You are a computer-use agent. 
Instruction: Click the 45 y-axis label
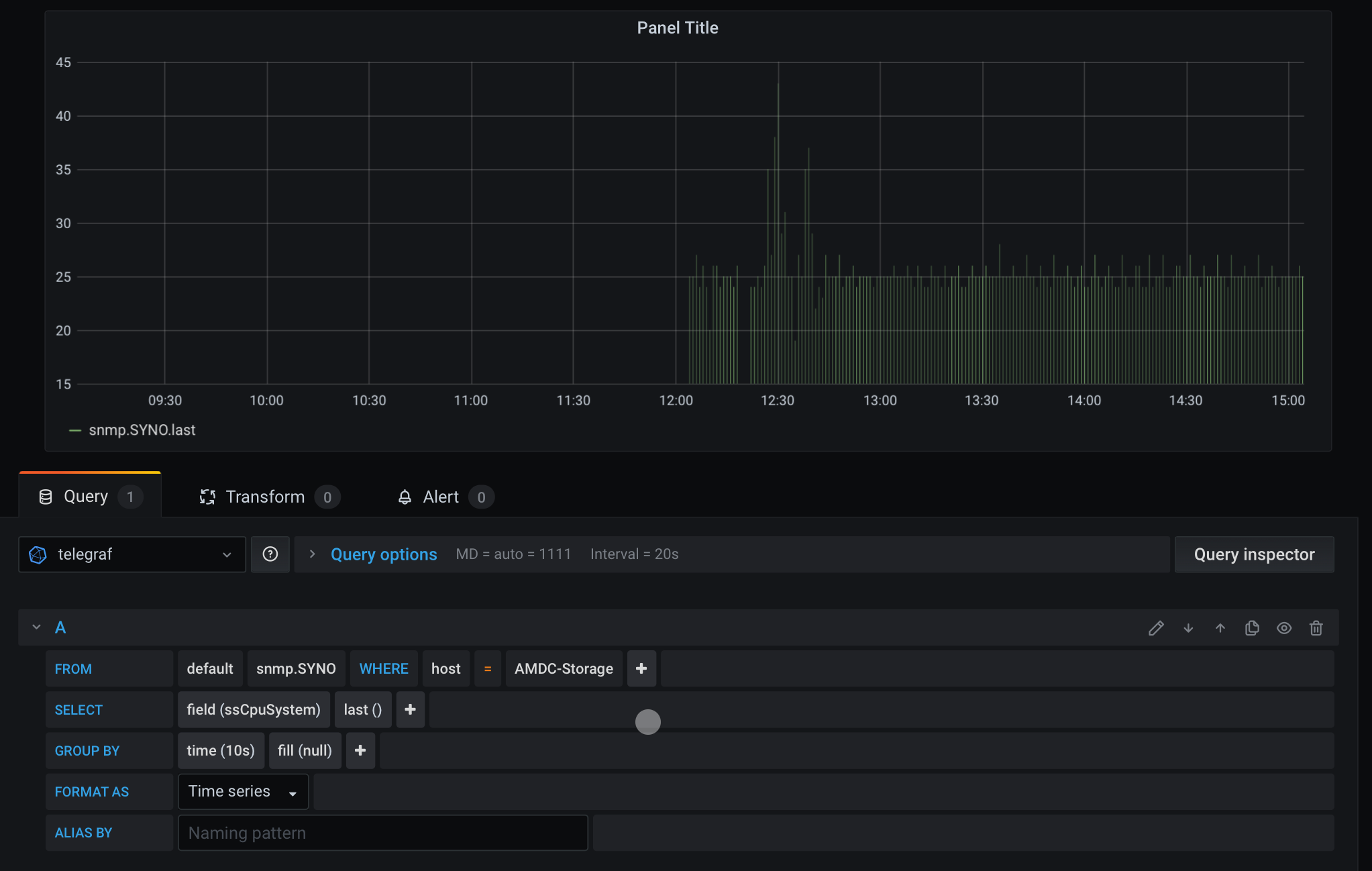click(63, 62)
